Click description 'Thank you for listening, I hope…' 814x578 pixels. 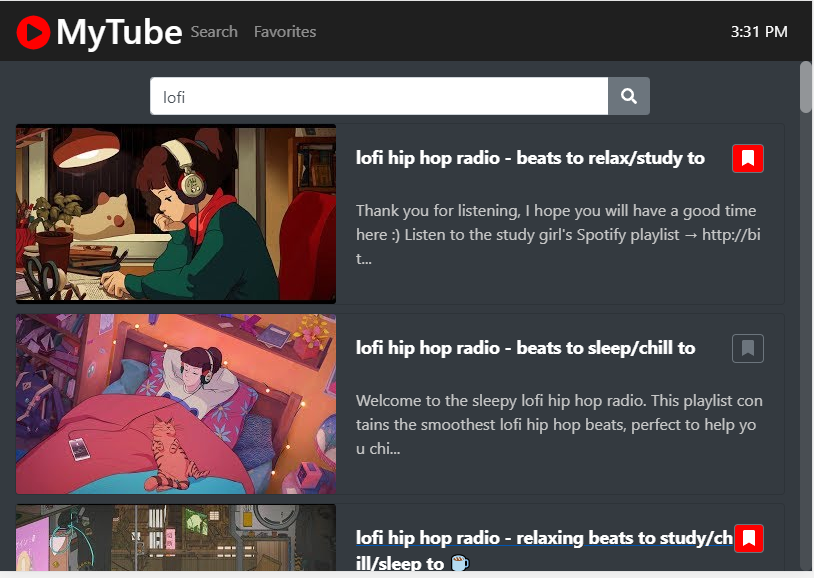[559, 234]
